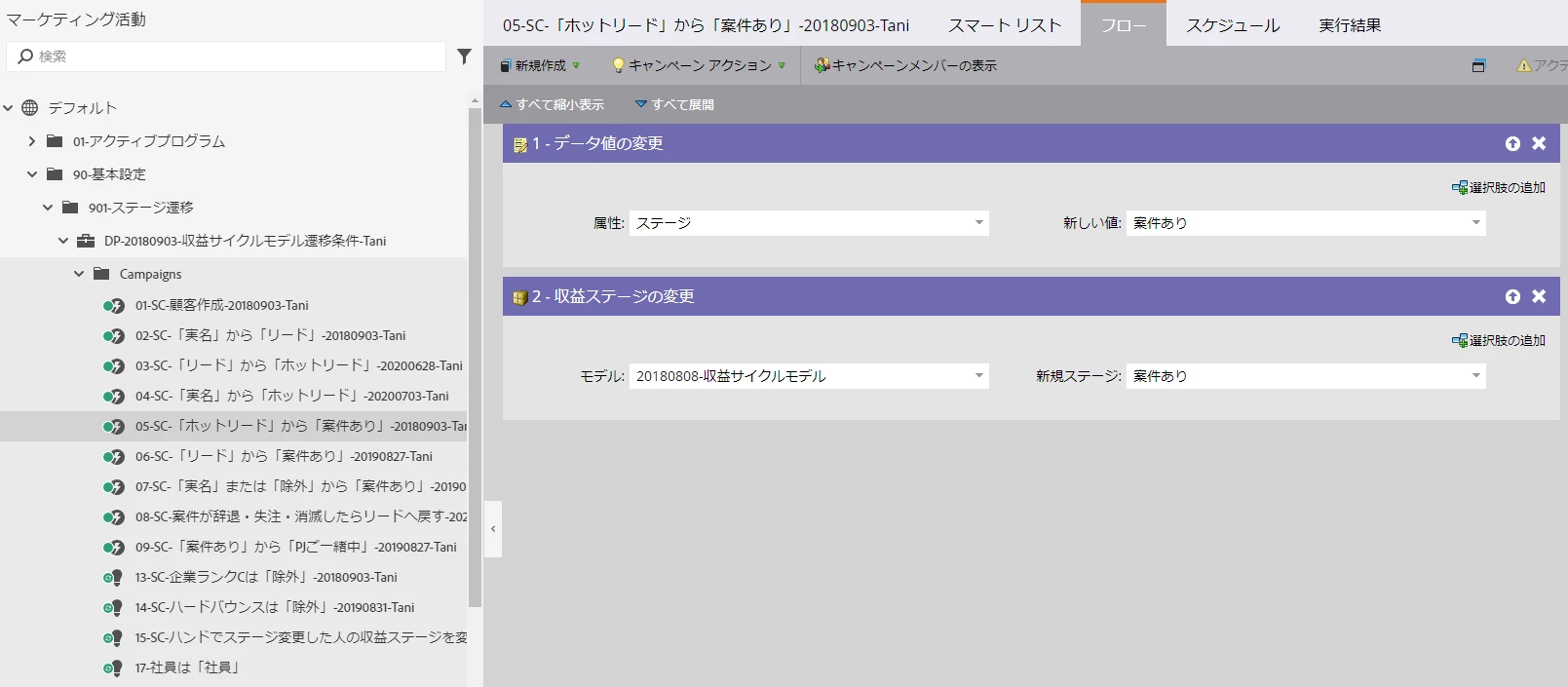Collapse the デフォルト tree node

tap(8, 108)
